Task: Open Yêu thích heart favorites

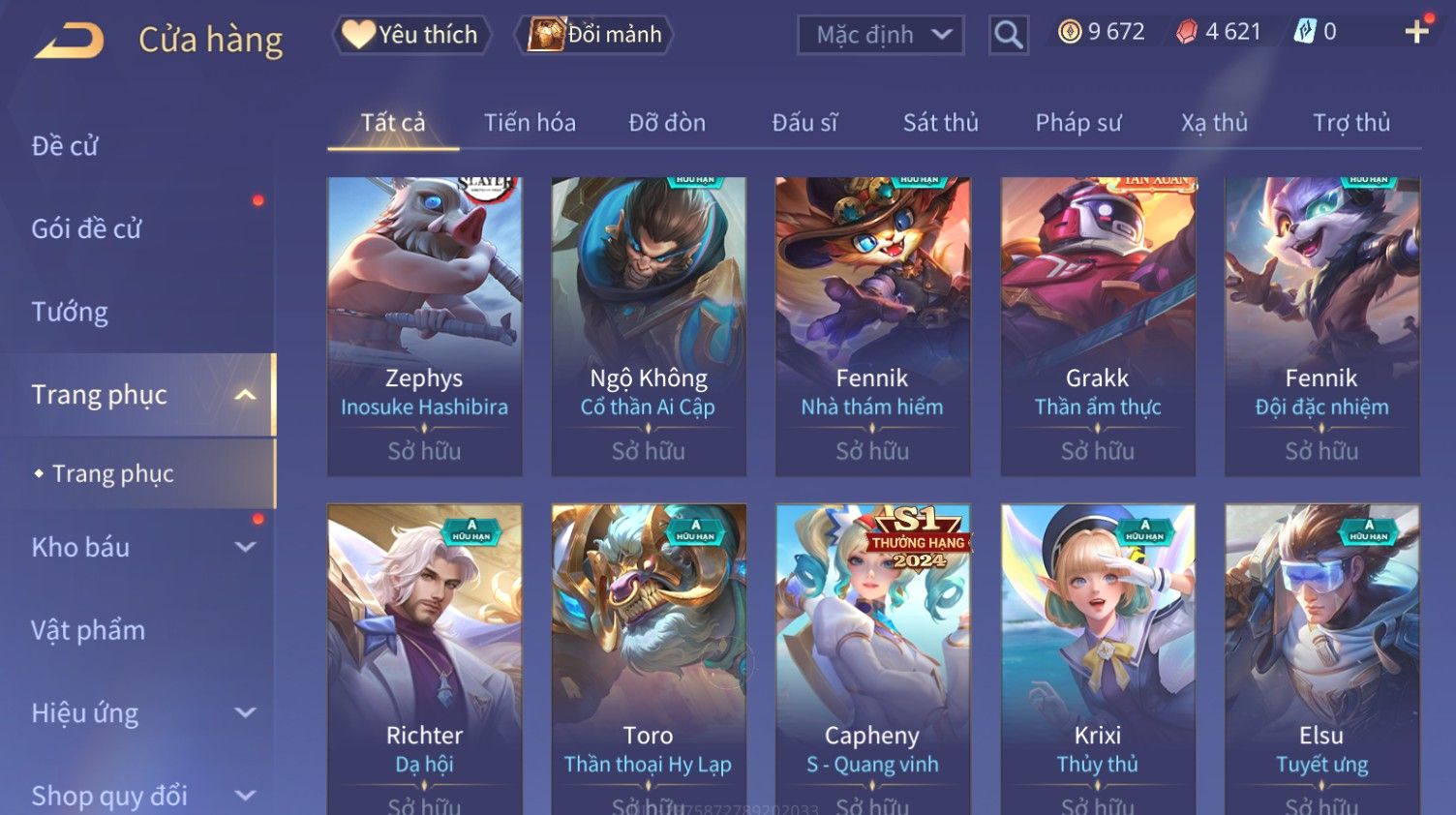Action: (x=411, y=35)
